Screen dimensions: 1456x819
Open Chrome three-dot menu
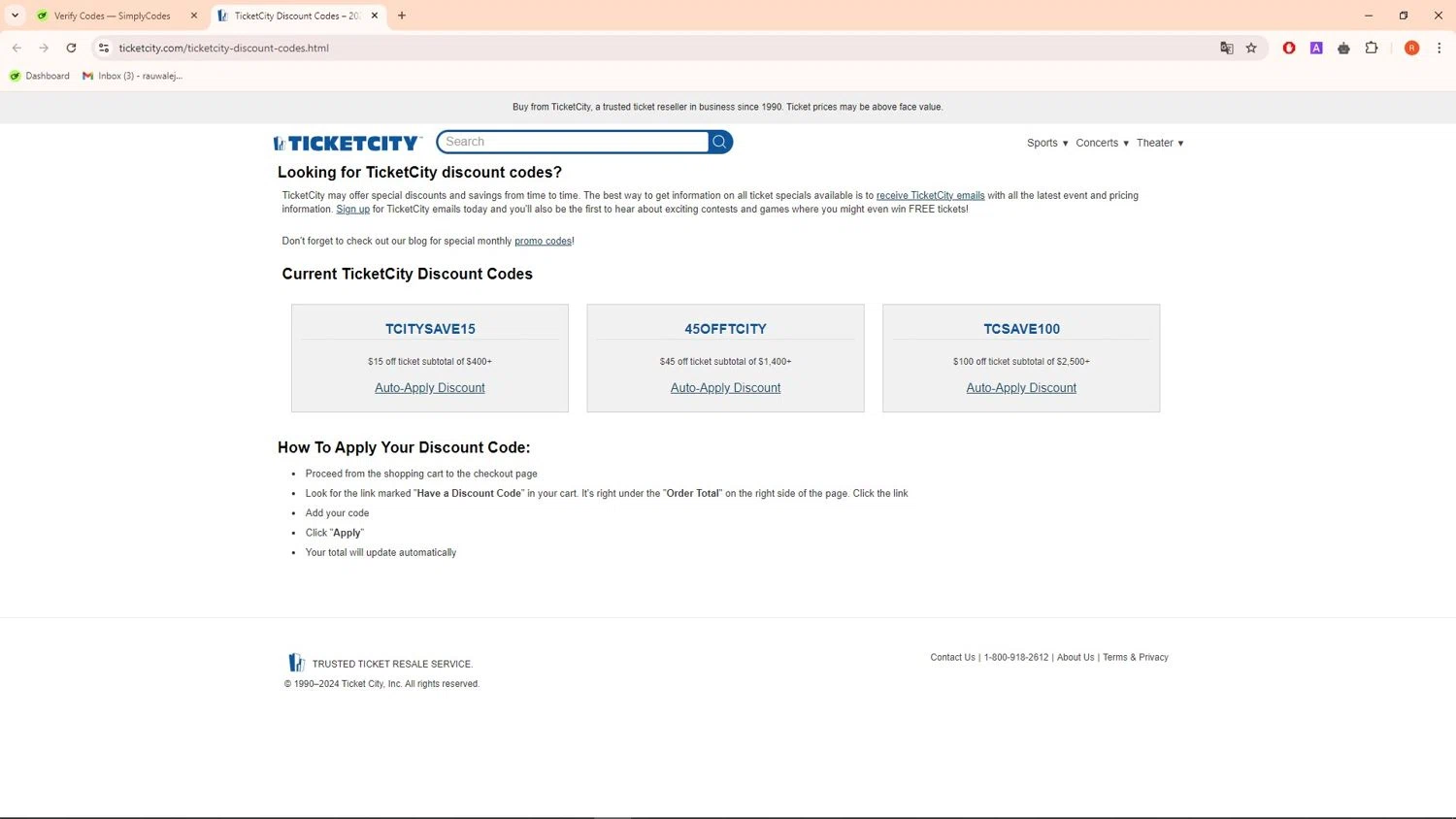(1439, 48)
